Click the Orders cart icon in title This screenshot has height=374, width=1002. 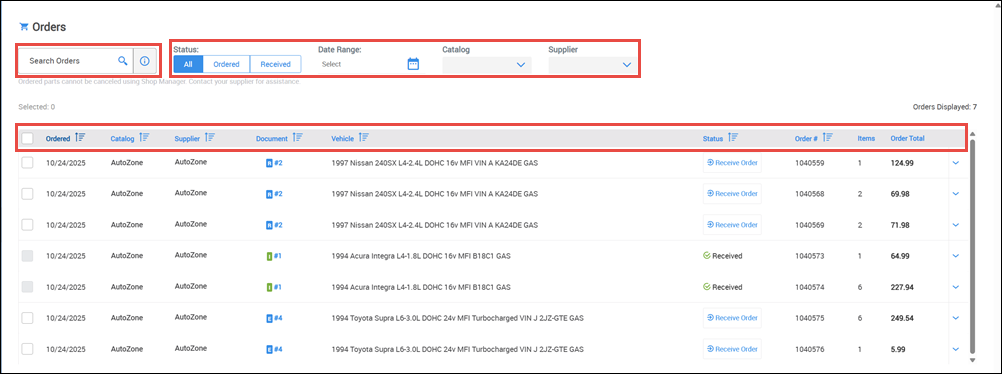coord(24,27)
